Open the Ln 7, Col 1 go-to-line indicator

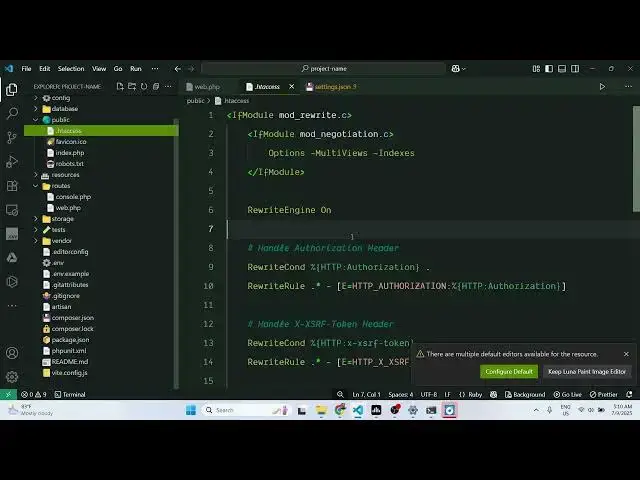366,394
